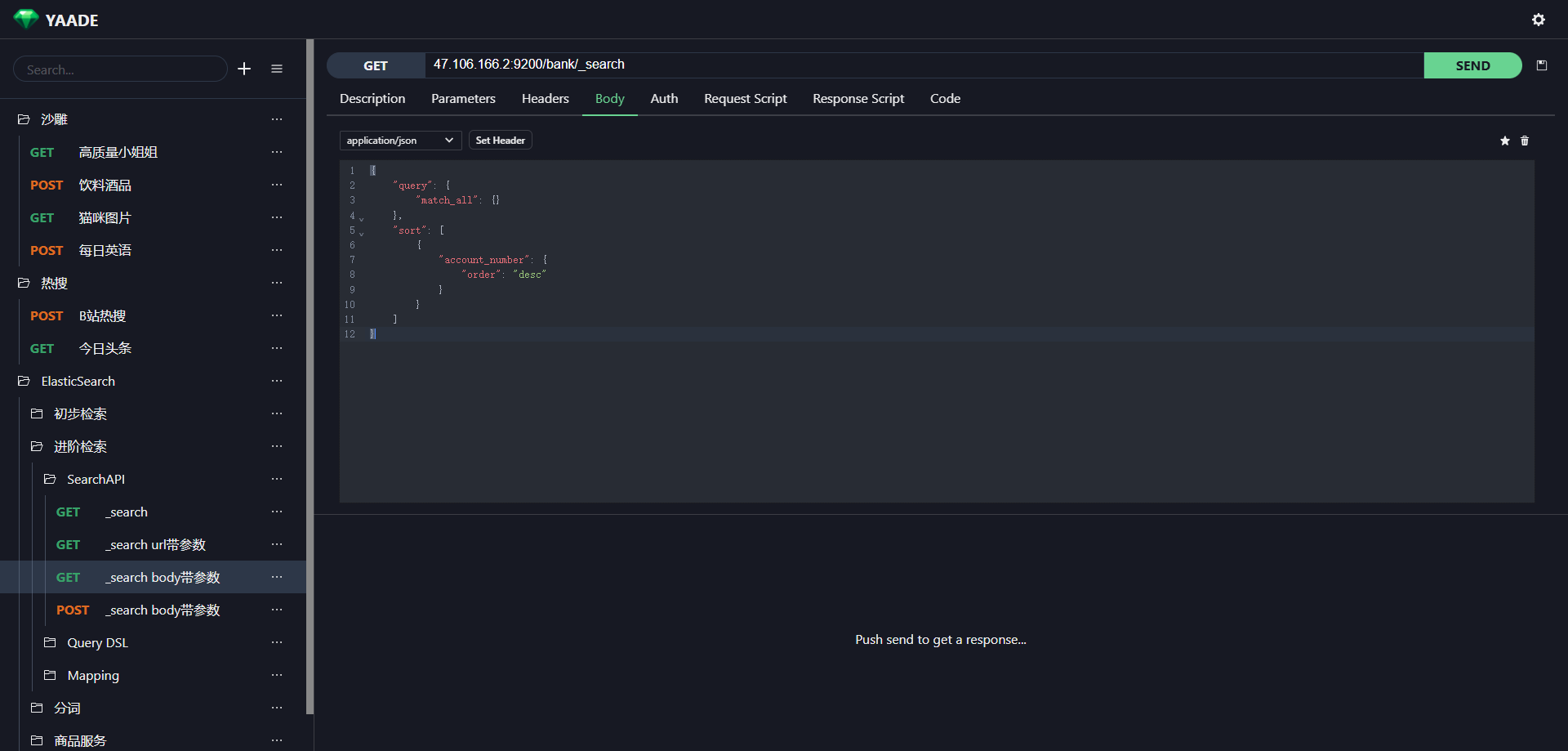Click the YAADE gem logo
This screenshot has height=751, width=1568.
(26, 20)
